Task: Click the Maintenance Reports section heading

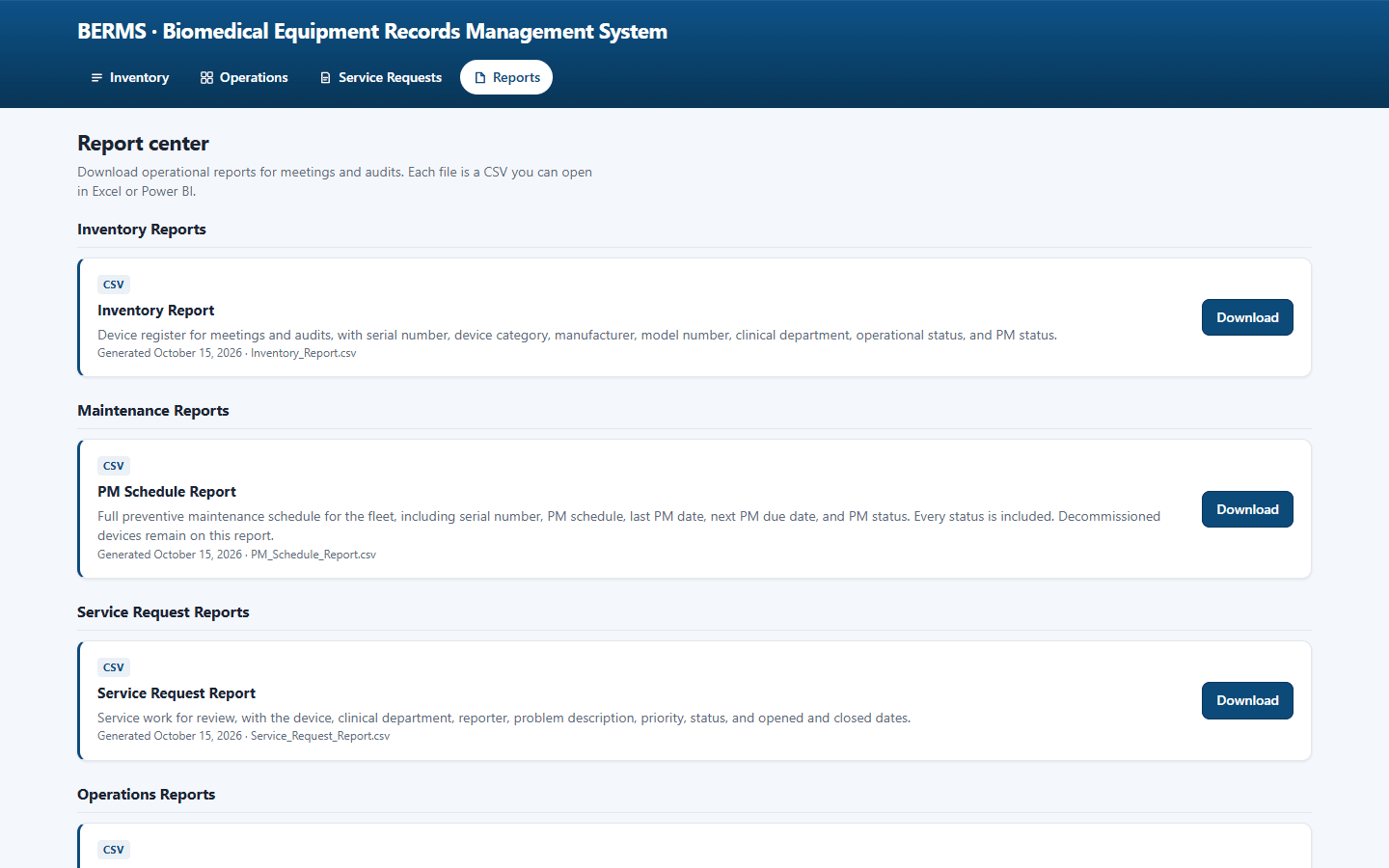Action: 153,411
